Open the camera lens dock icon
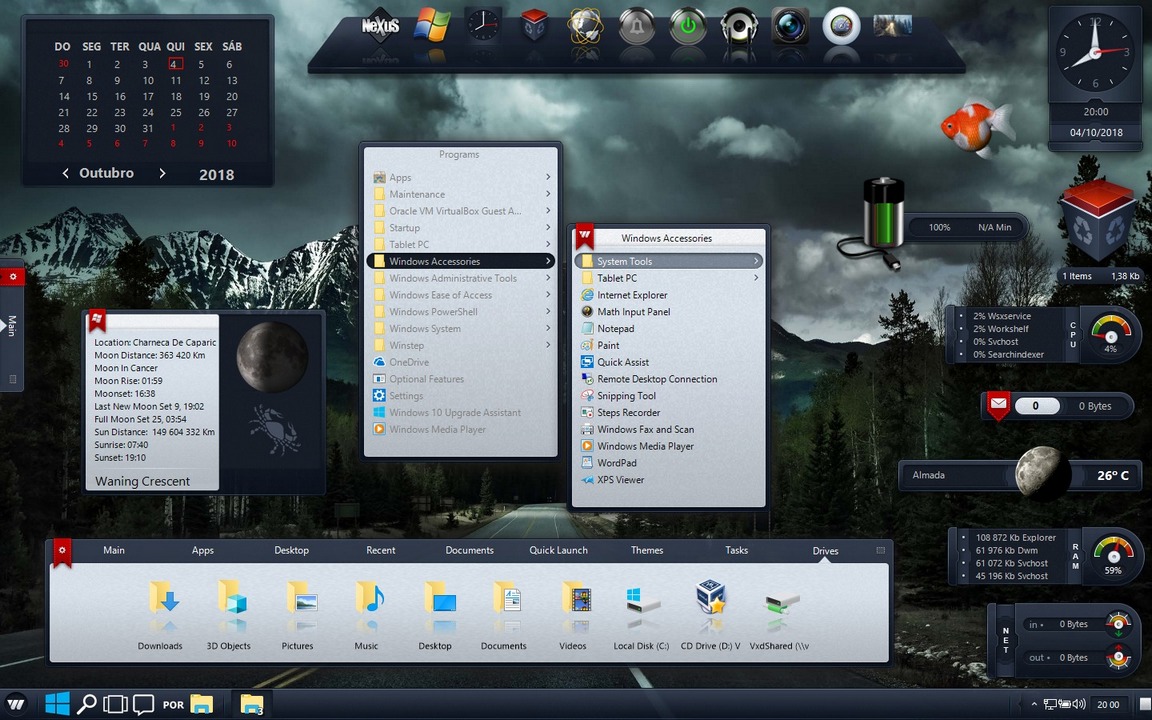The image size is (1152, 720). point(791,26)
